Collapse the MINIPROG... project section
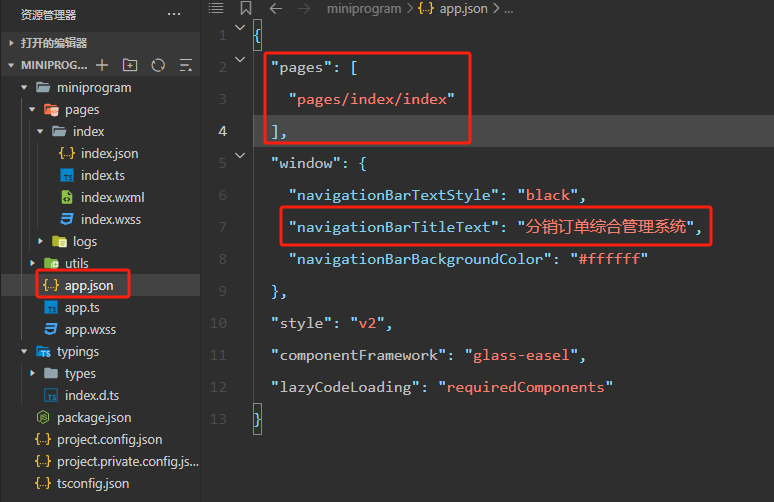The height and width of the screenshot is (502, 774). pos(11,65)
